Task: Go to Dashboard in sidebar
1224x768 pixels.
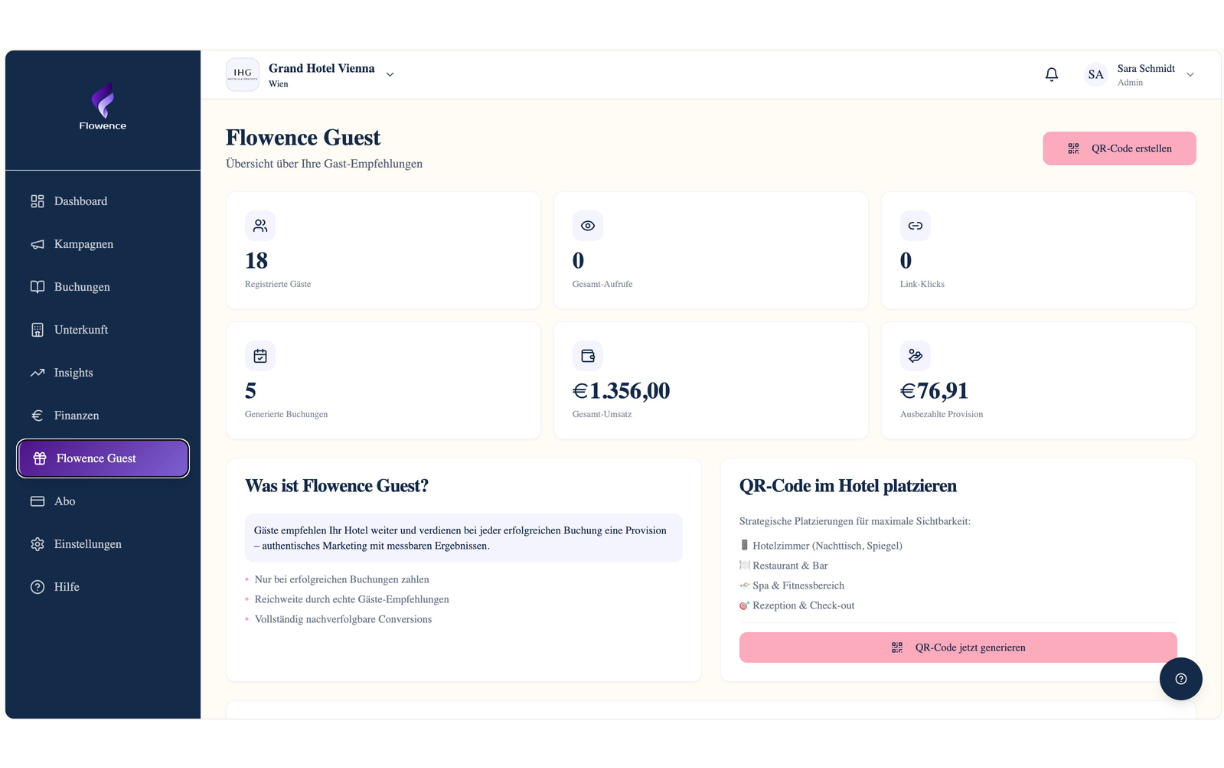Action: coord(103,201)
